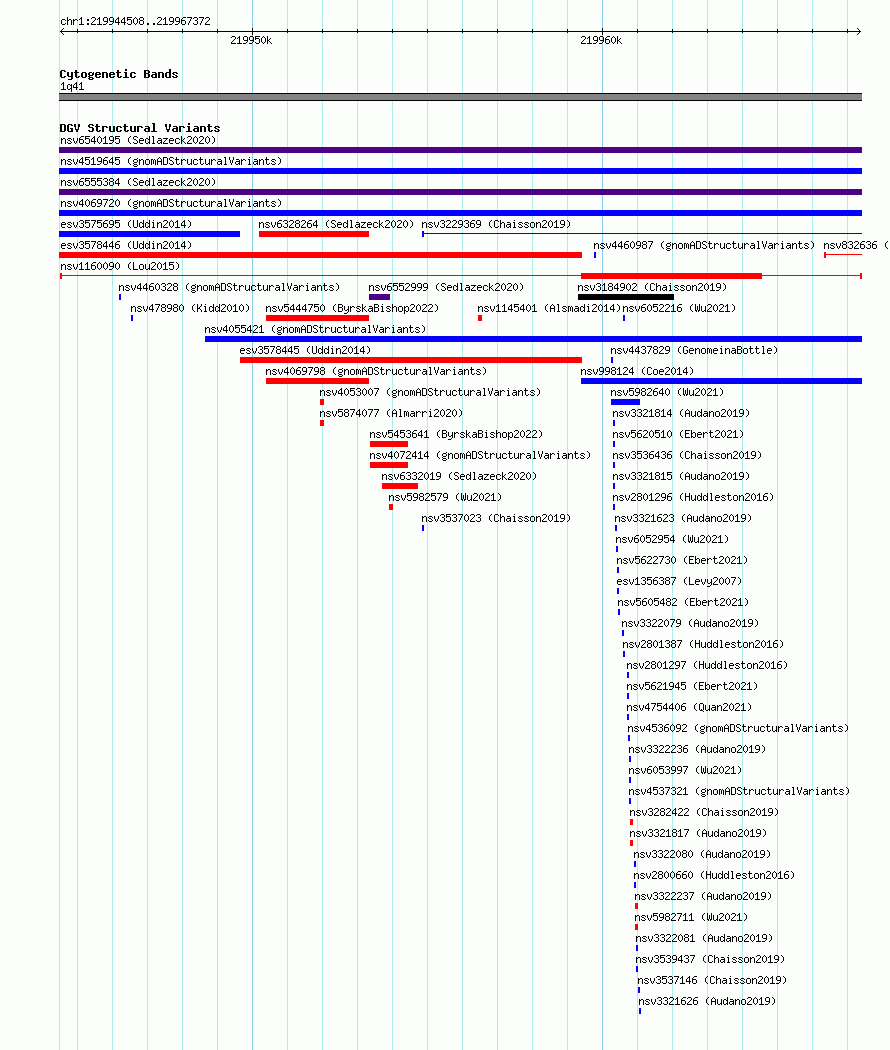Select the blue bar under esv3575695

point(150,234)
